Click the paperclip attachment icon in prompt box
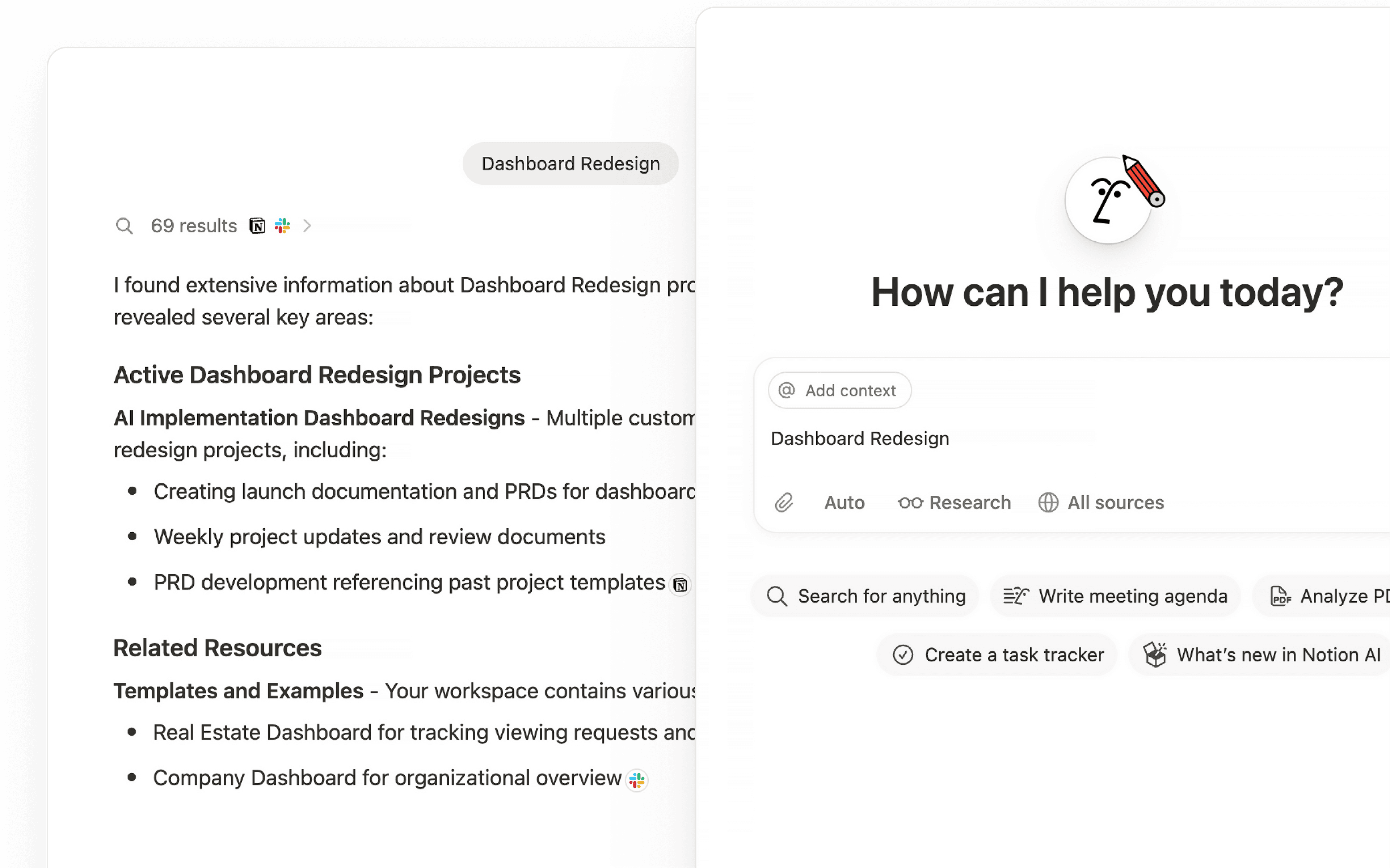Viewport: 1390px width, 868px height. tap(784, 502)
